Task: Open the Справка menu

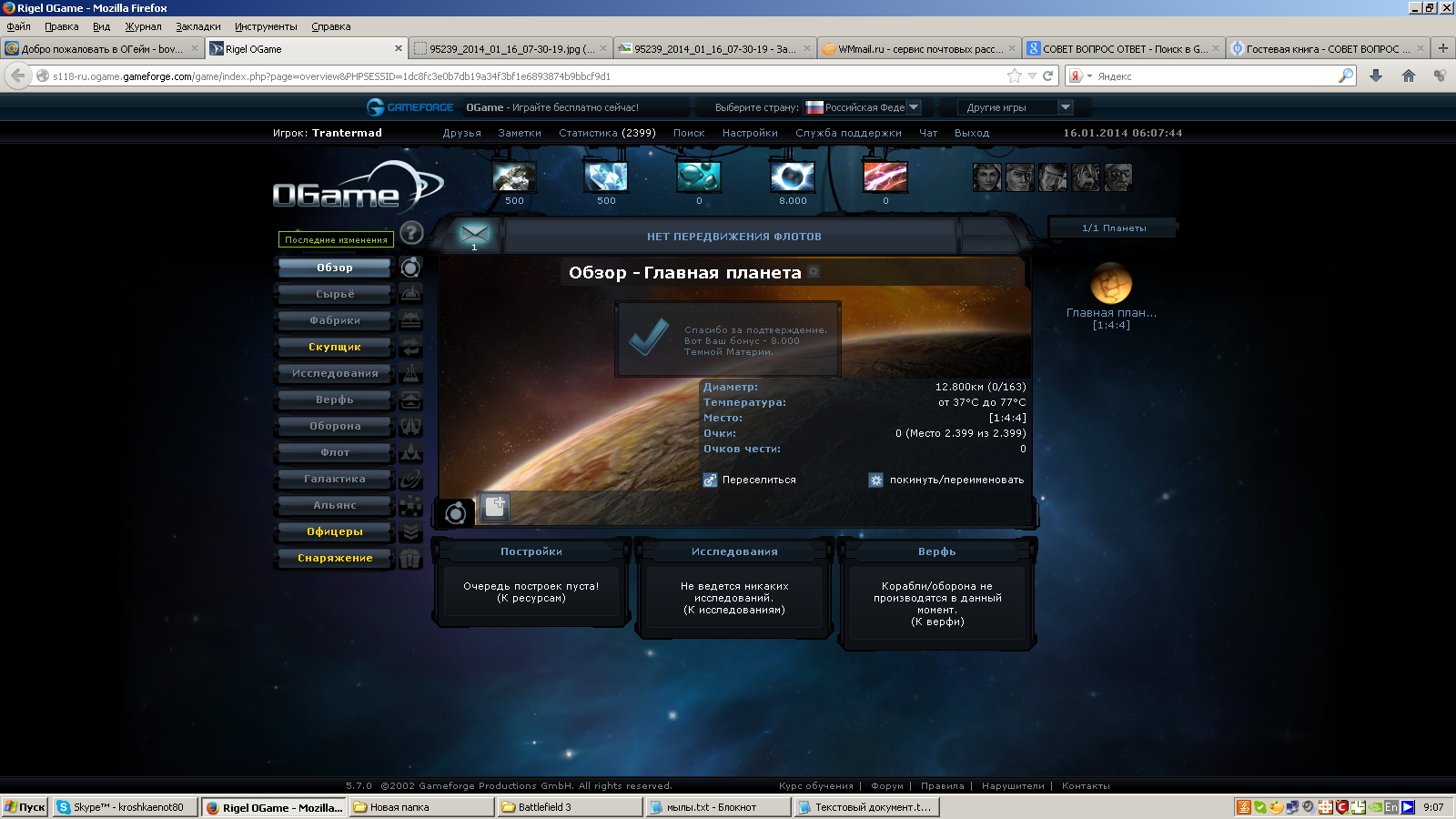Action: point(330,26)
